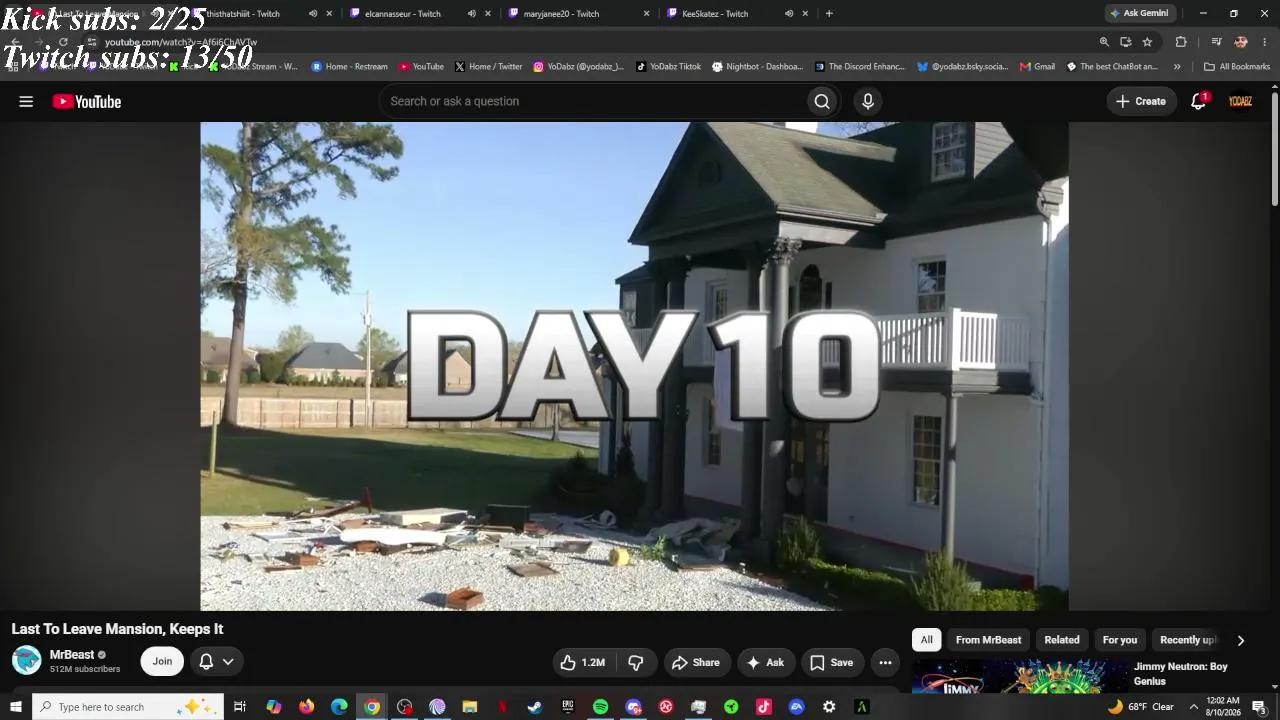Image resolution: width=1280 pixels, height=720 pixels.
Task: Click the video player to pause
Action: (x=634, y=366)
